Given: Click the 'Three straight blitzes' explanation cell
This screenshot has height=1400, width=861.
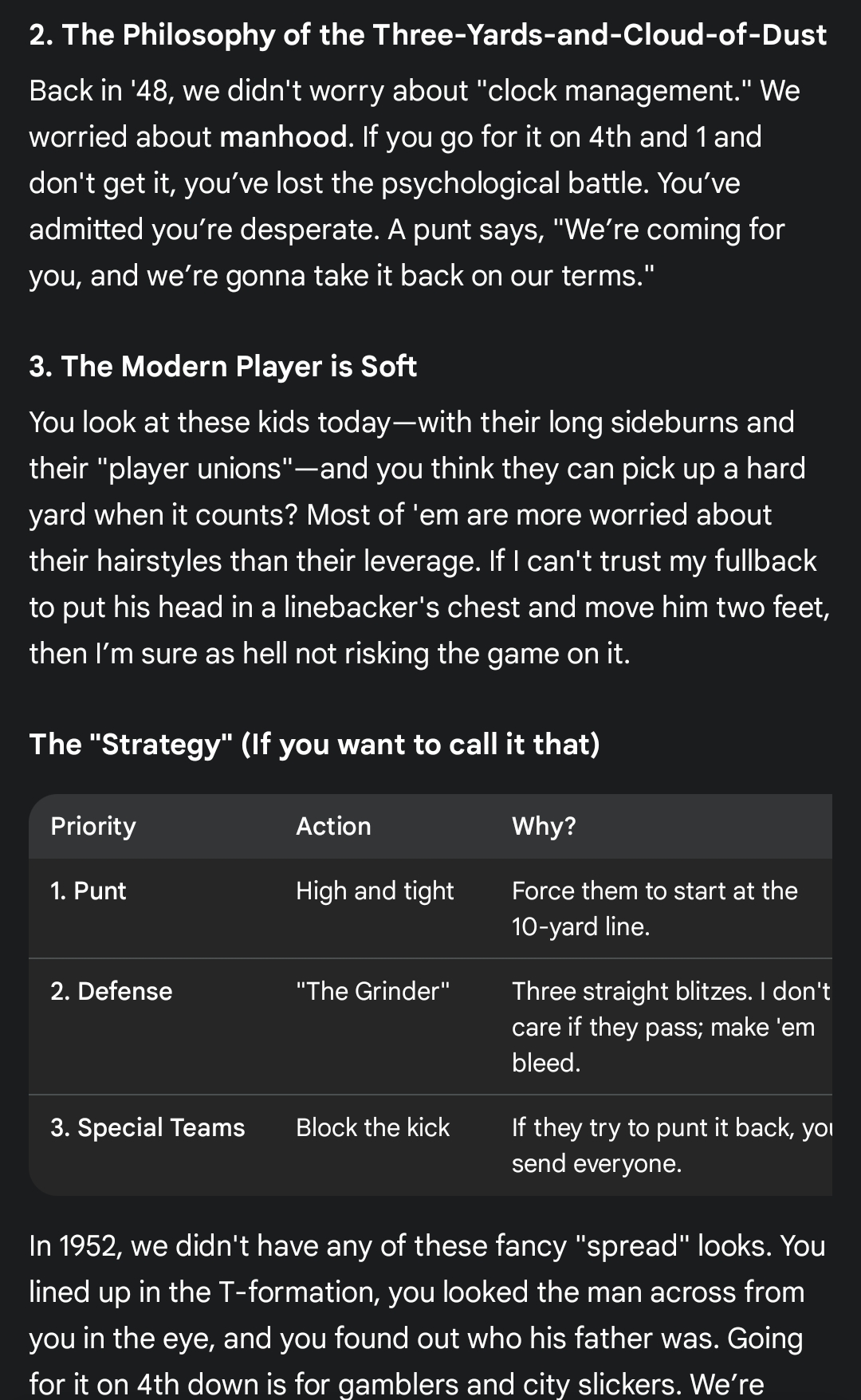Looking at the screenshot, I should tap(670, 1026).
